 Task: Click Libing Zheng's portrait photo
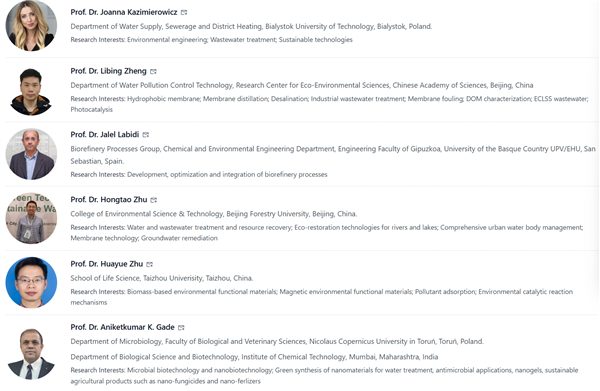pos(31,90)
